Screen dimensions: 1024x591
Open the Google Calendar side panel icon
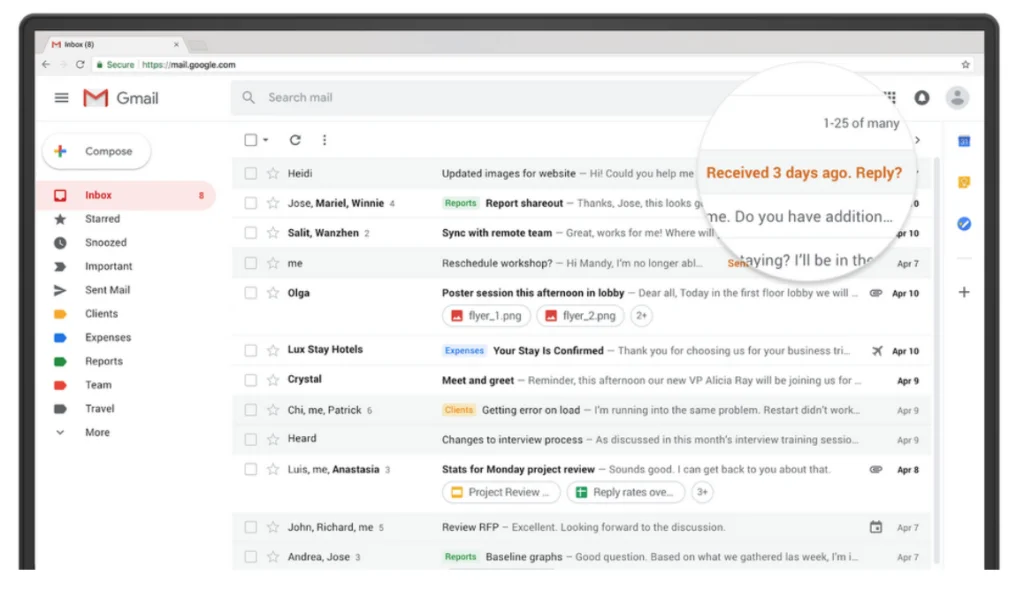[964, 141]
